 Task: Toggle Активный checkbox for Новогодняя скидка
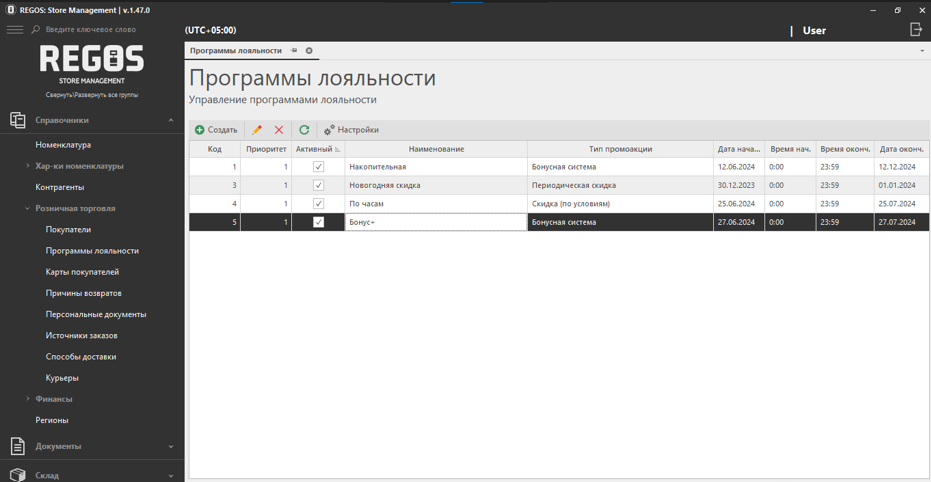point(318,185)
